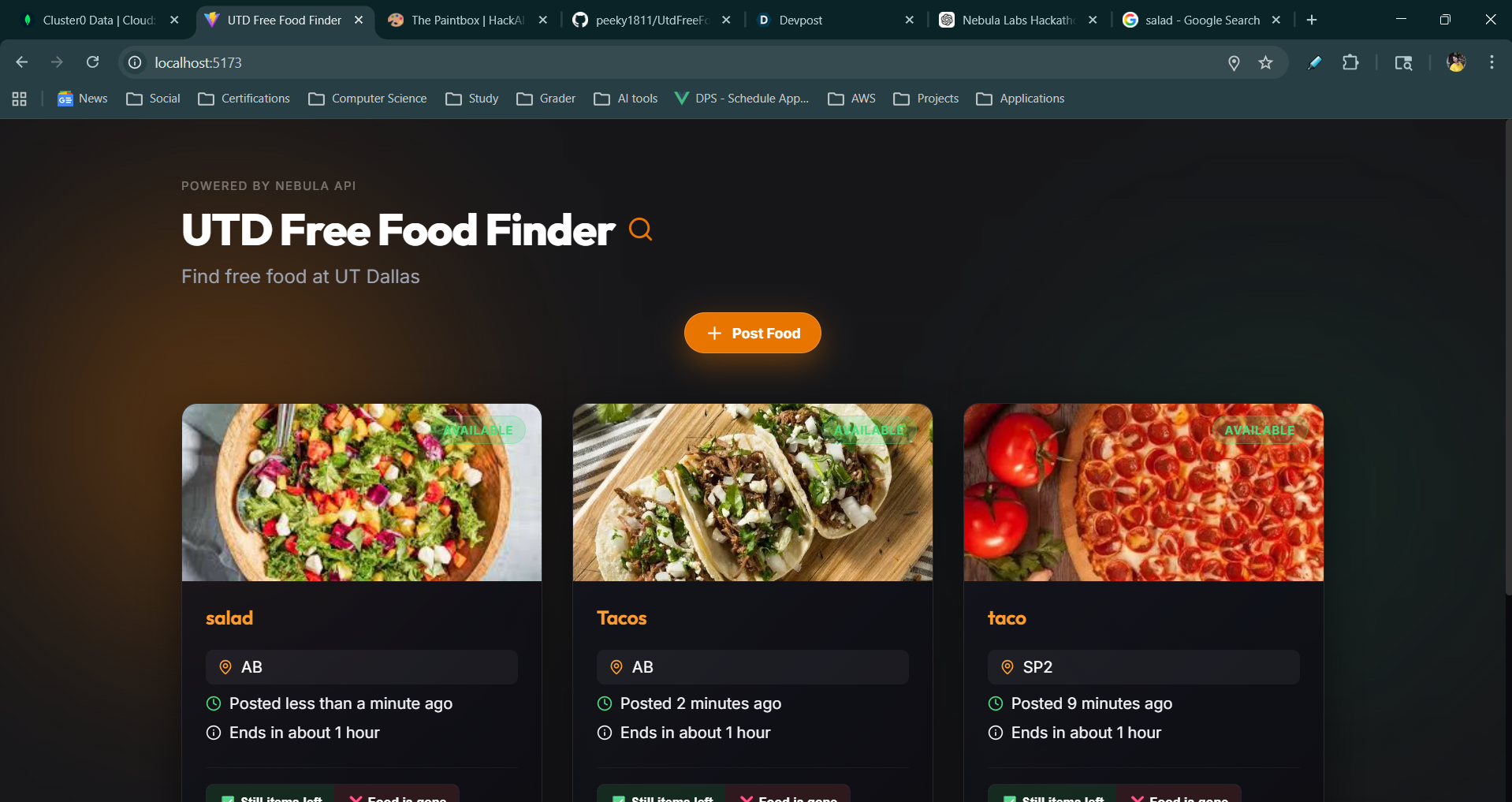Screen dimensions: 1512x802
Task: Close the salad Google Search tab
Action: 1276,20
